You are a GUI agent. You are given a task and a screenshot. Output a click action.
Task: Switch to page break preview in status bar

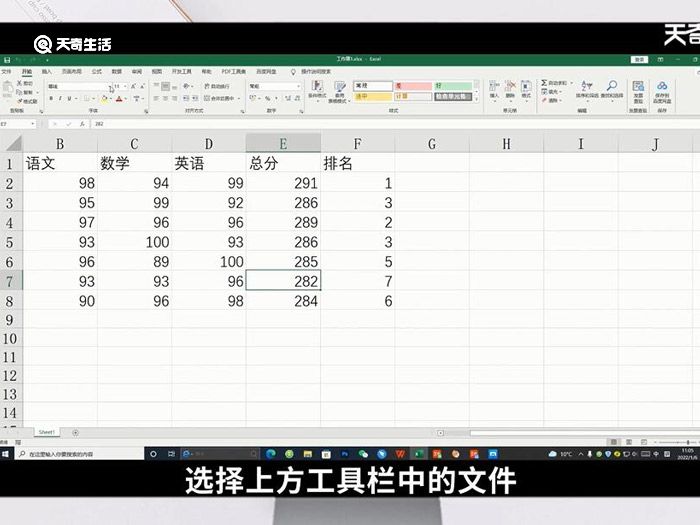[x=644, y=442]
